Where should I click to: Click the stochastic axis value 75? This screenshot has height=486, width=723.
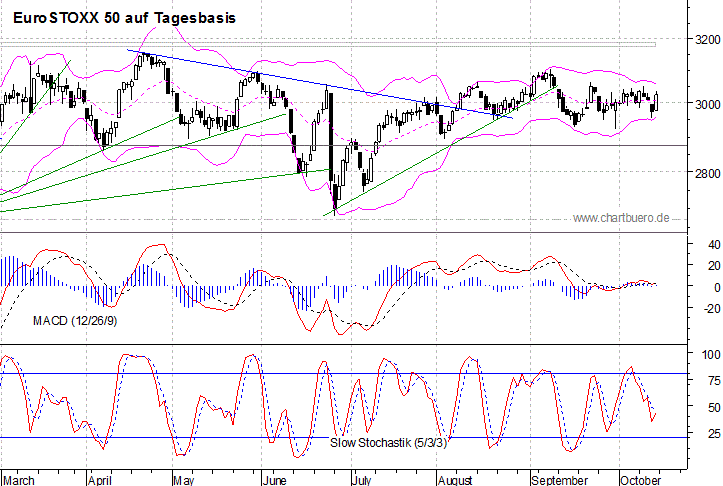tap(714, 381)
